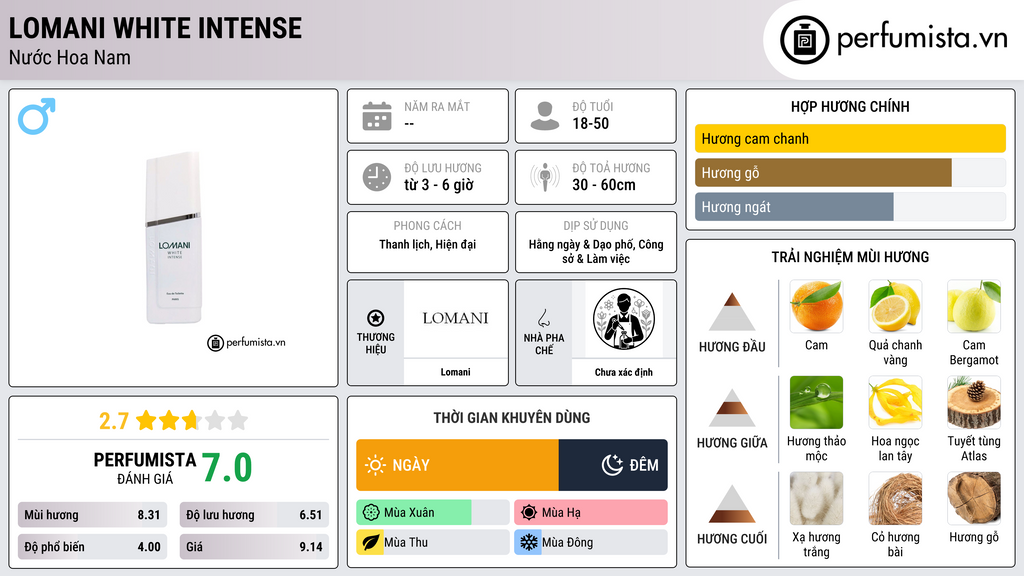1024x576 pixels.
Task: Click the Thanh lịch, Hiện đại style text
Action: (x=428, y=244)
